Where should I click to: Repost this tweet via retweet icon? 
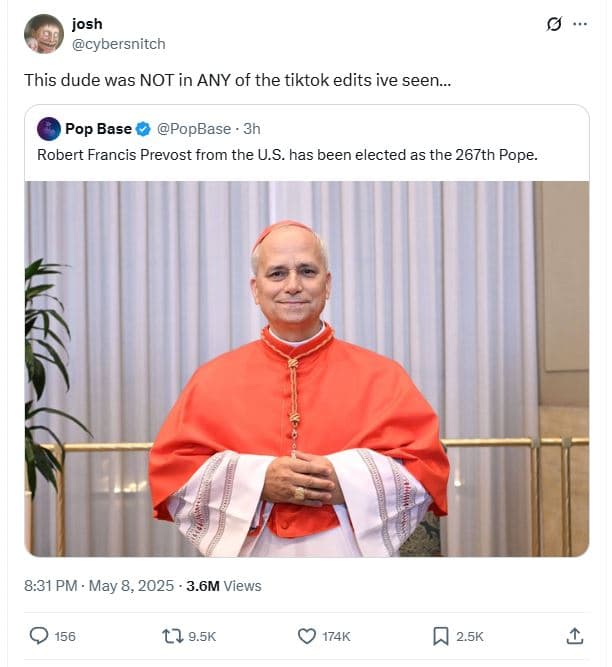click(x=173, y=636)
